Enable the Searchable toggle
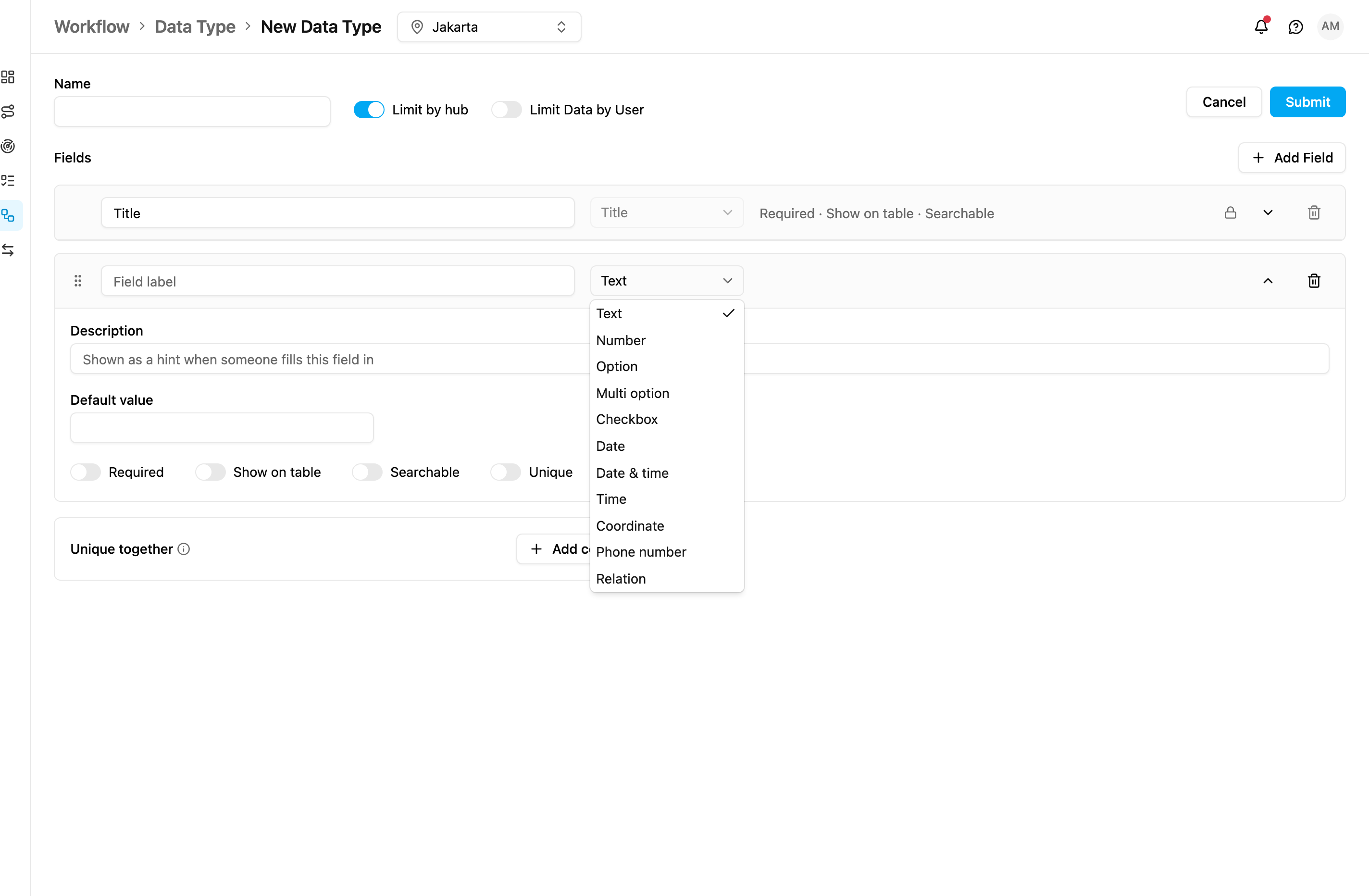This screenshot has height=896, width=1369. point(367,472)
